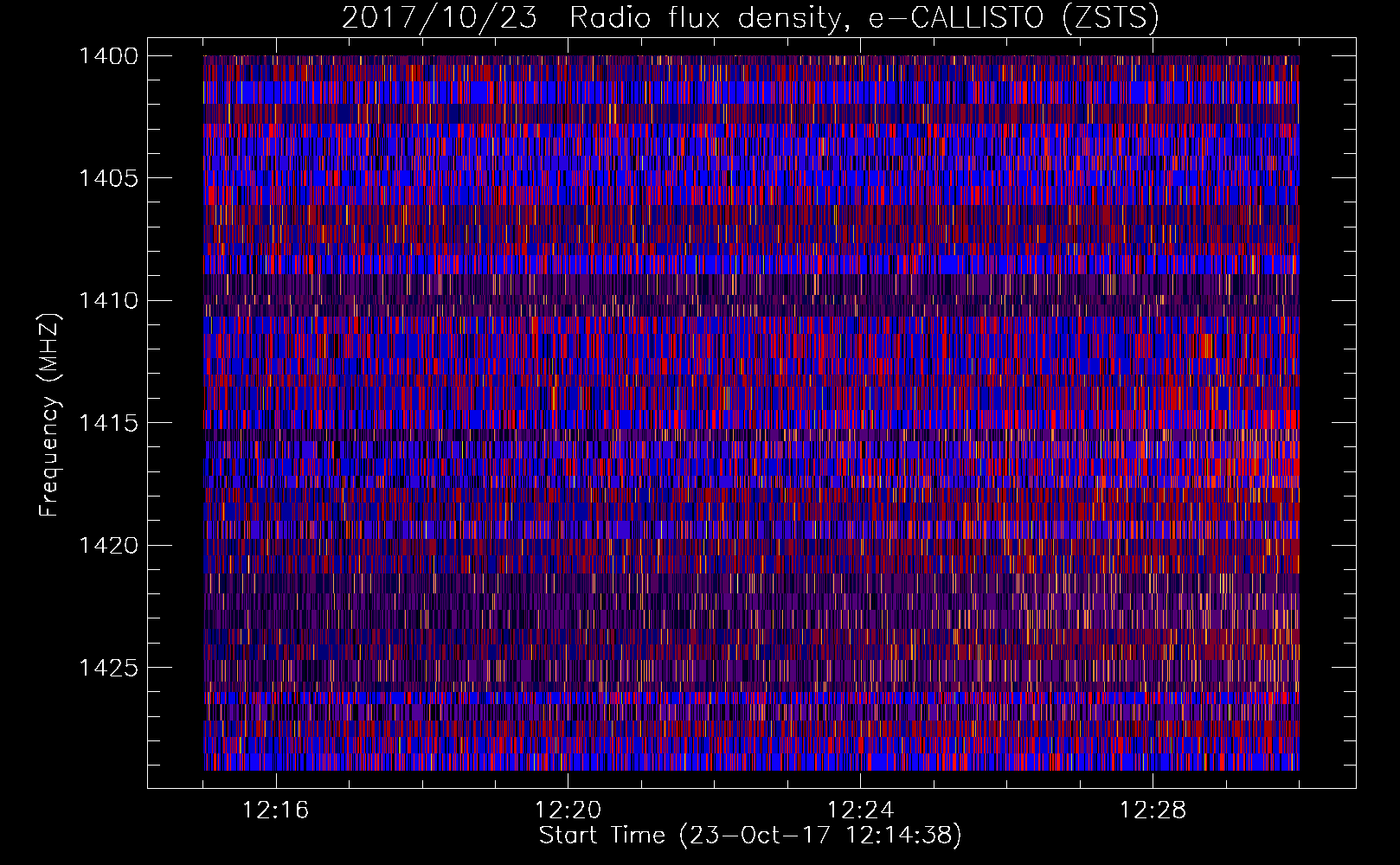
Task: Click the 12:28 time tick label
Action: pyautogui.click(x=1153, y=811)
